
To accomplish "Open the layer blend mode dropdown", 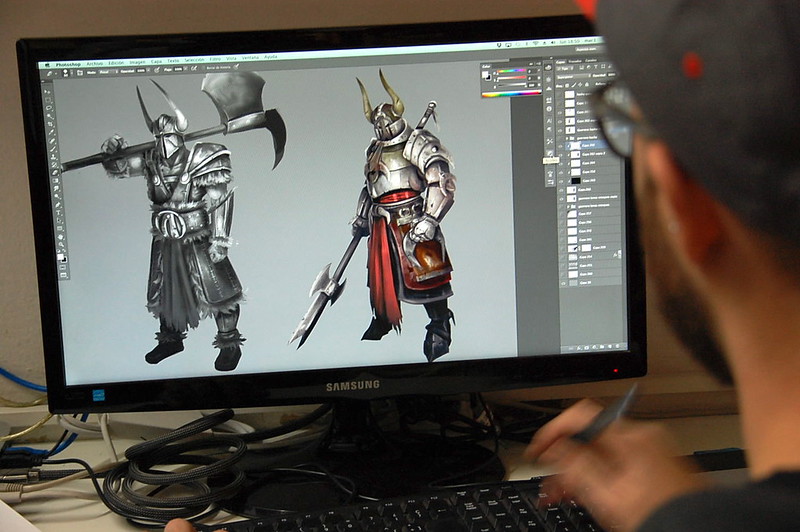I will [574, 77].
